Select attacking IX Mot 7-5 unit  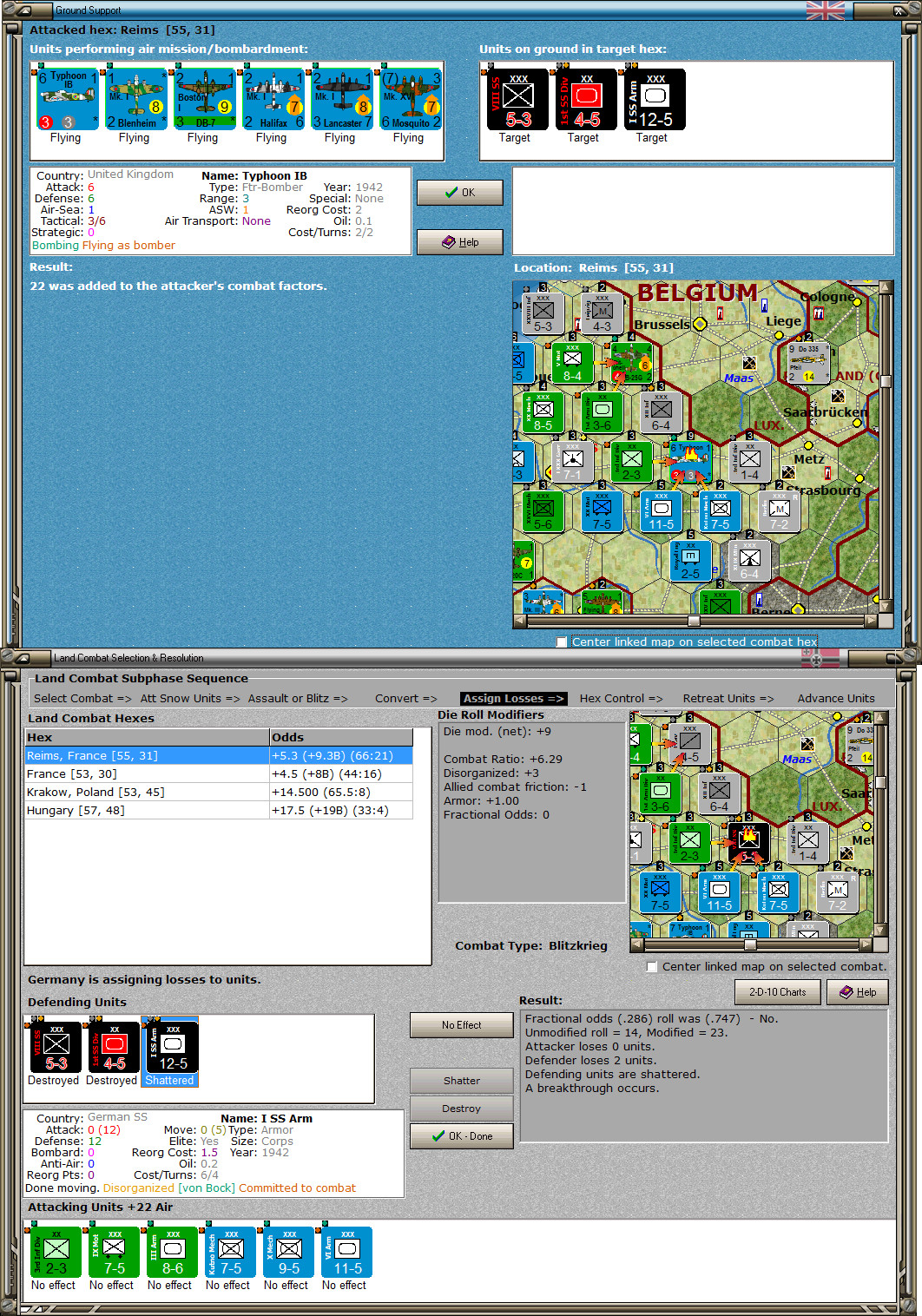(x=115, y=1252)
